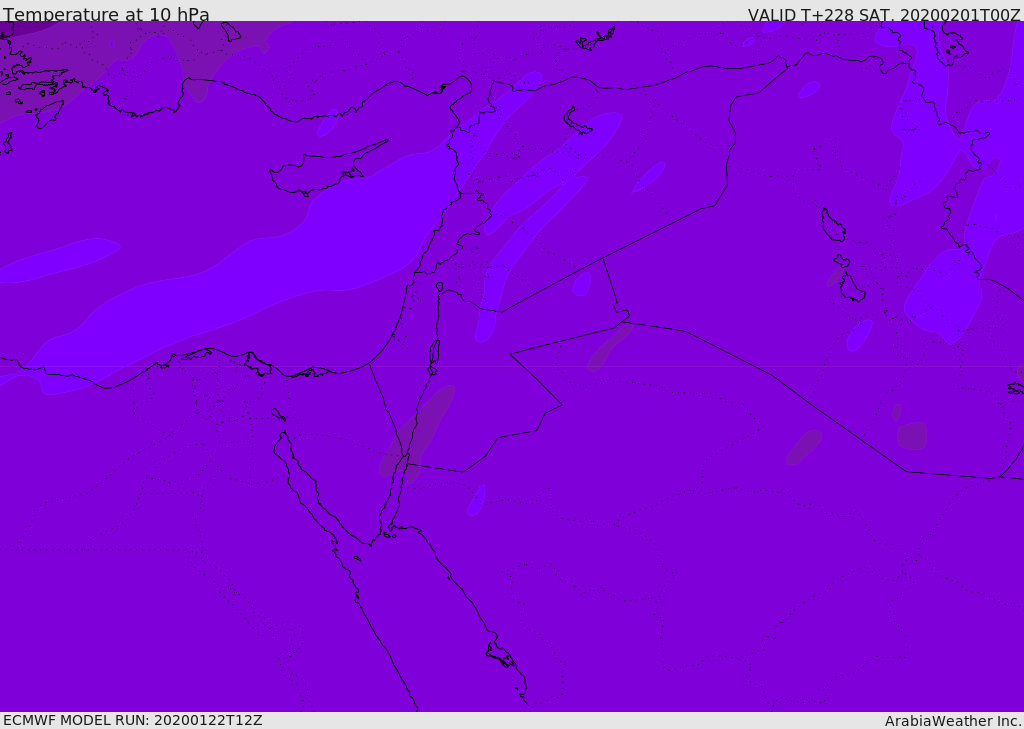Click Cyprus island on the map
Screen dimensions: 1024x729
(320, 171)
